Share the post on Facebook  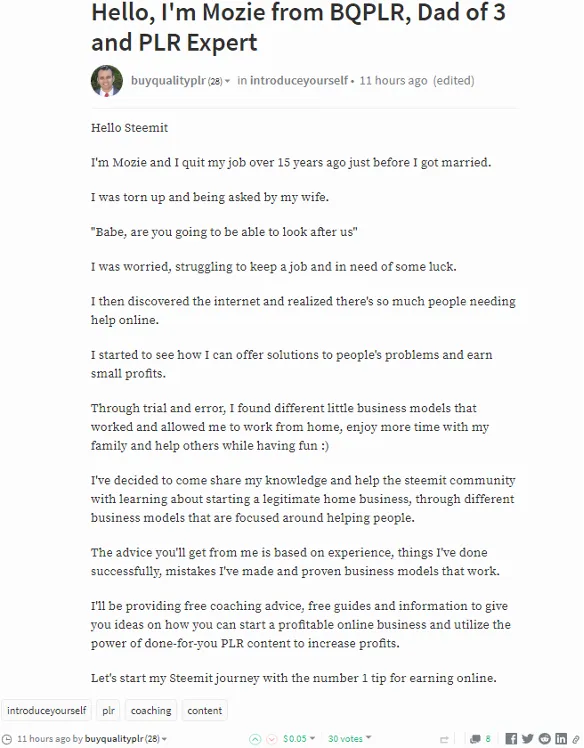511,739
